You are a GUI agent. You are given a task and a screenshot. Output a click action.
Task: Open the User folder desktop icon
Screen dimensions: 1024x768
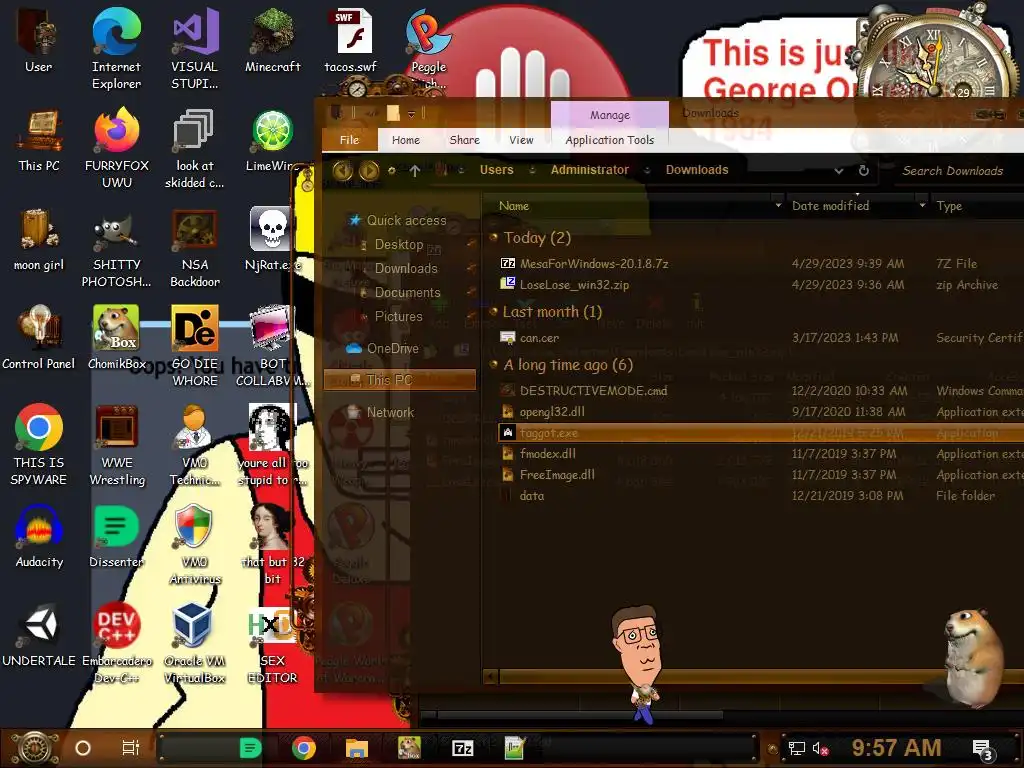[x=39, y=40]
